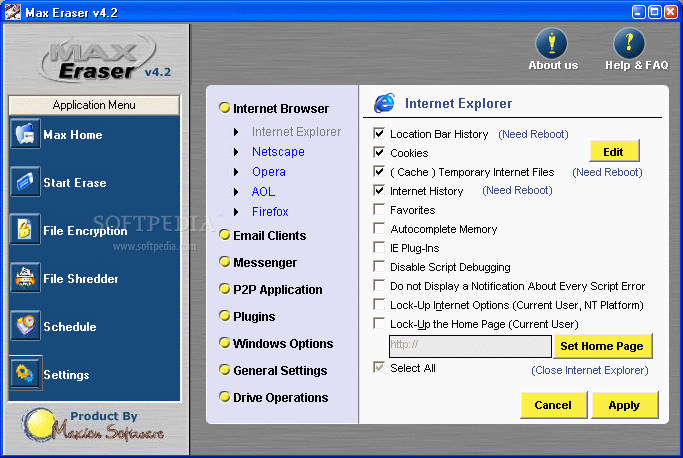This screenshot has height=458, width=683.
Task: Click the Apply button
Action: [x=624, y=405]
